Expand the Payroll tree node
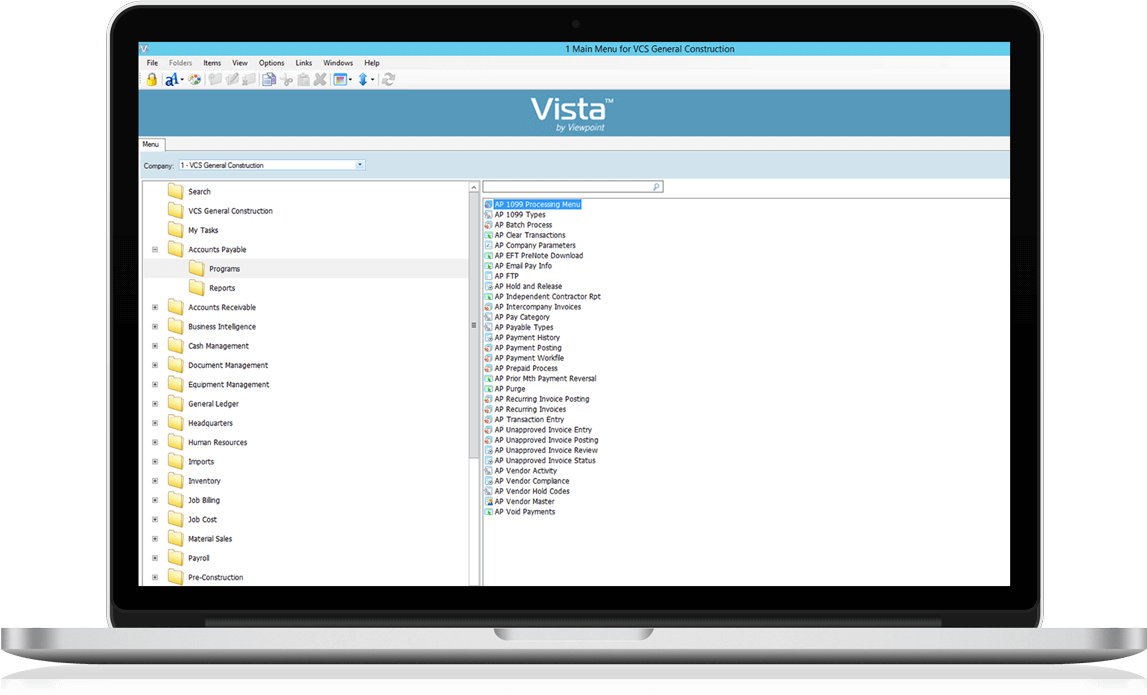Image resolution: width=1147 pixels, height=695 pixels. coord(155,558)
